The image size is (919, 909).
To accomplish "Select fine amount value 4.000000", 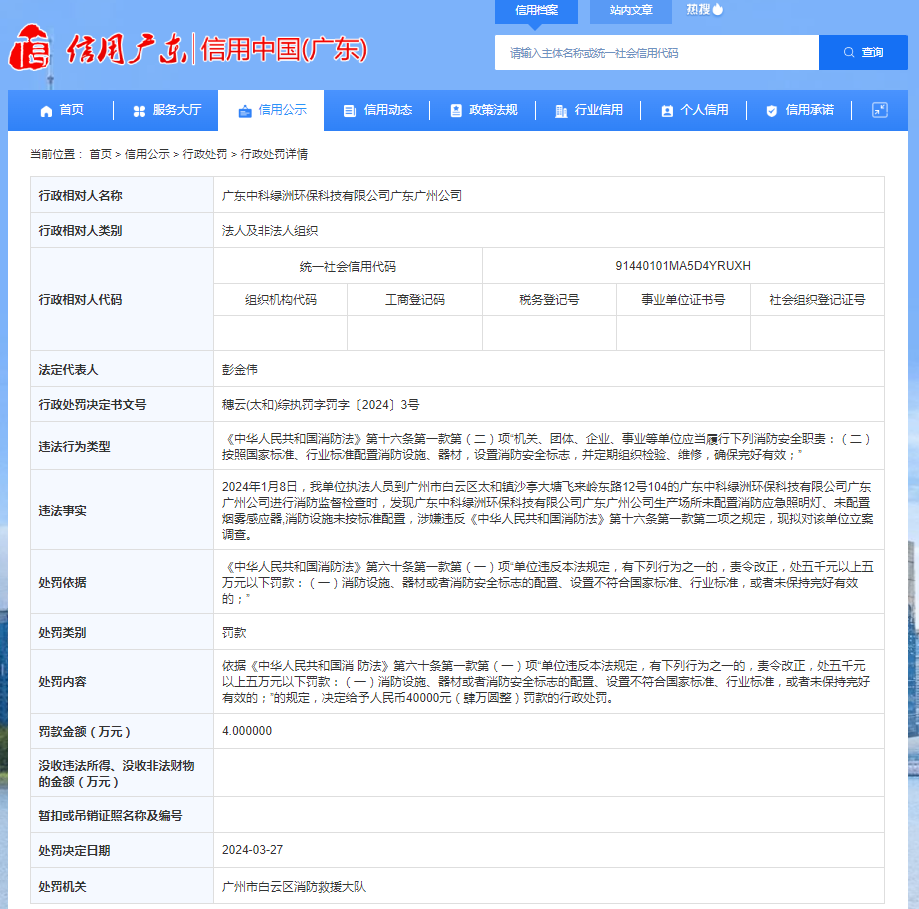I will pyautogui.click(x=247, y=731).
